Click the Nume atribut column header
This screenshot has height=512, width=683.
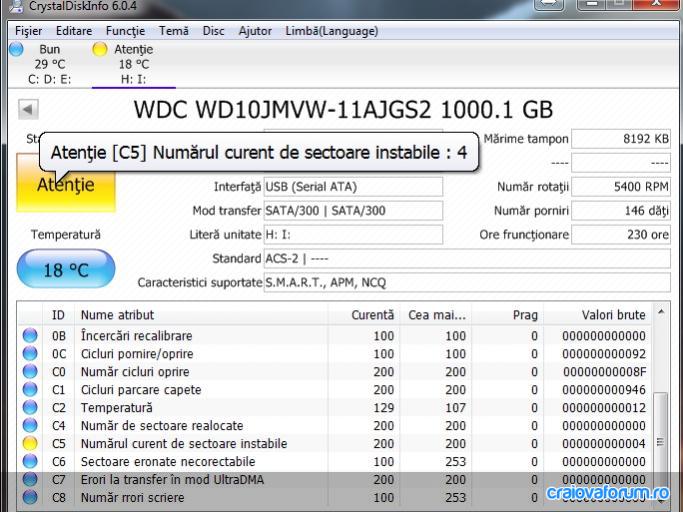point(201,315)
